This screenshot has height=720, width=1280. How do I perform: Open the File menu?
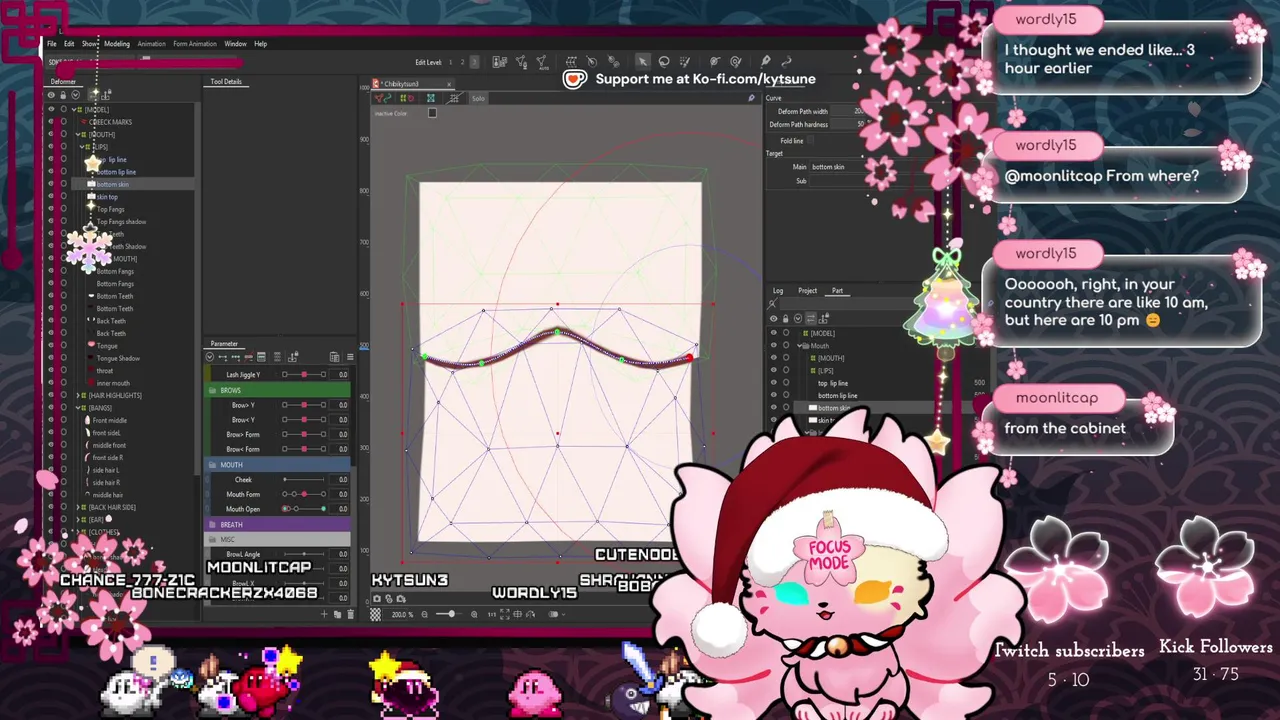52,44
